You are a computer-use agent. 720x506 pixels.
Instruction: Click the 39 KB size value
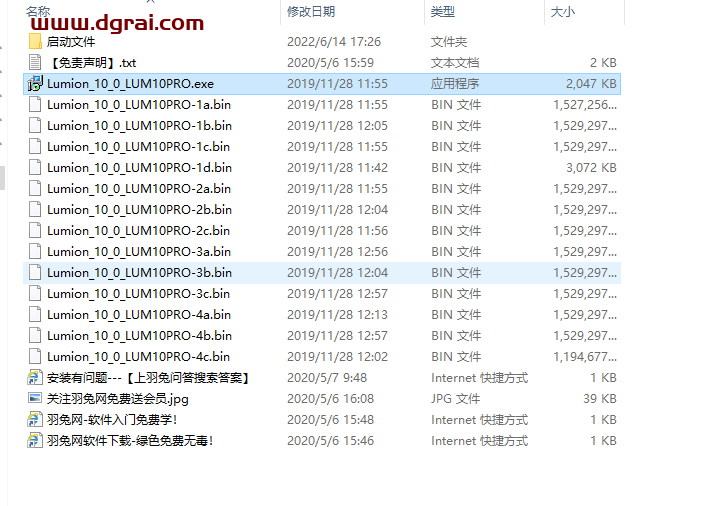tap(600, 399)
